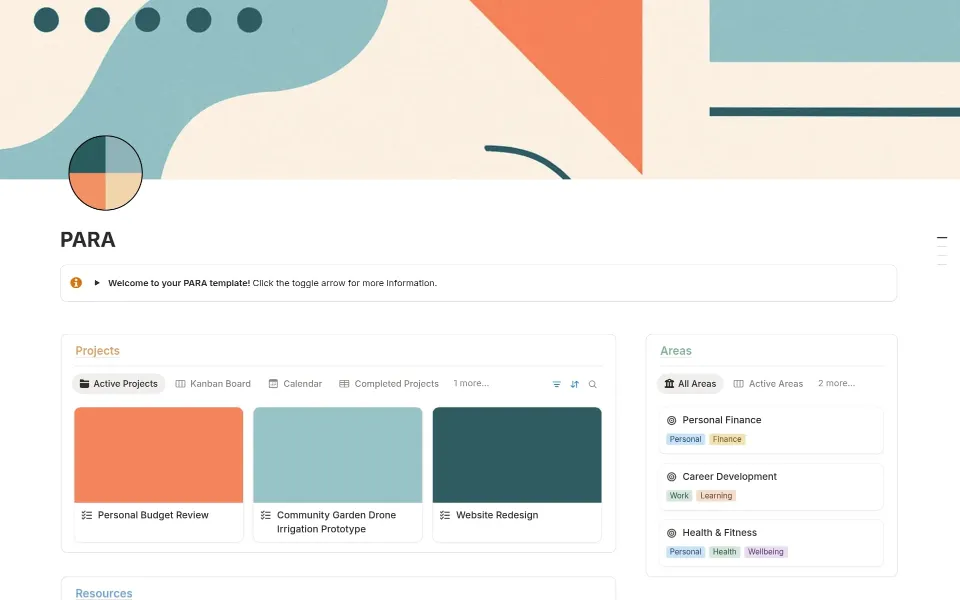Image resolution: width=960 pixels, height=600 pixels.
Task: Click target icon beside Personal Finance
Action: pyautogui.click(x=672, y=421)
